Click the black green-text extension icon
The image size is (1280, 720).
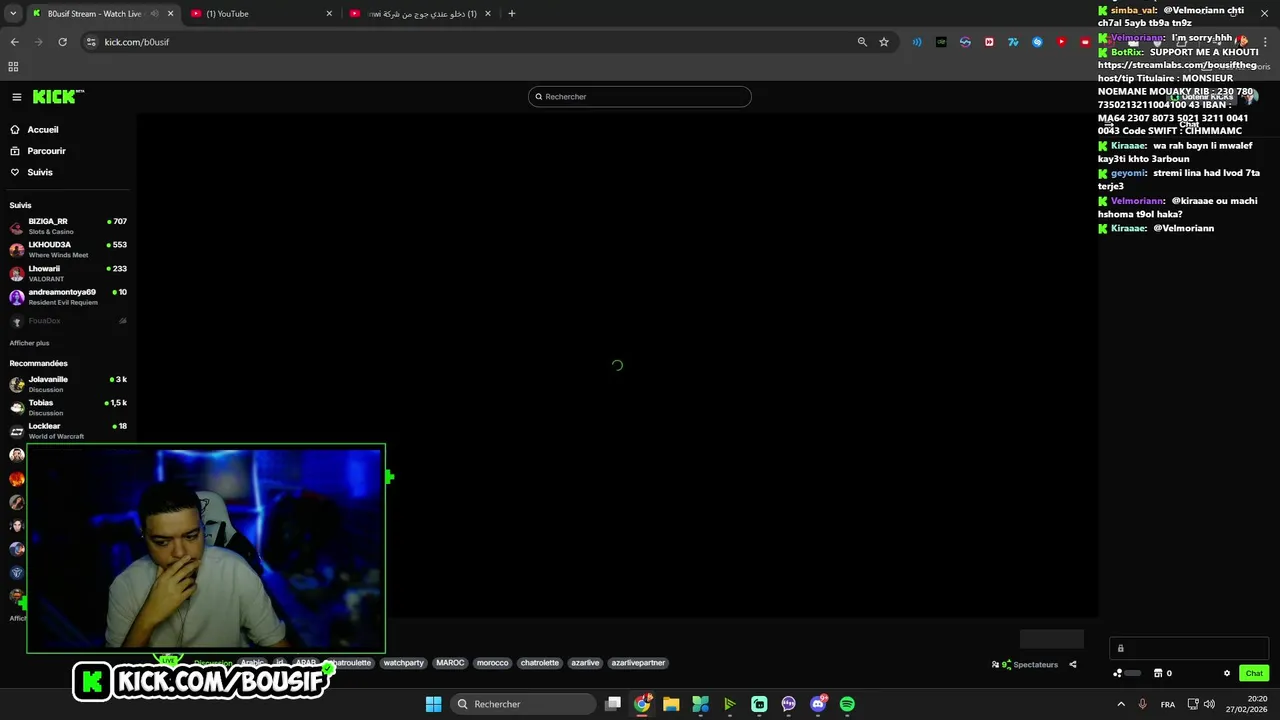coord(941,42)
